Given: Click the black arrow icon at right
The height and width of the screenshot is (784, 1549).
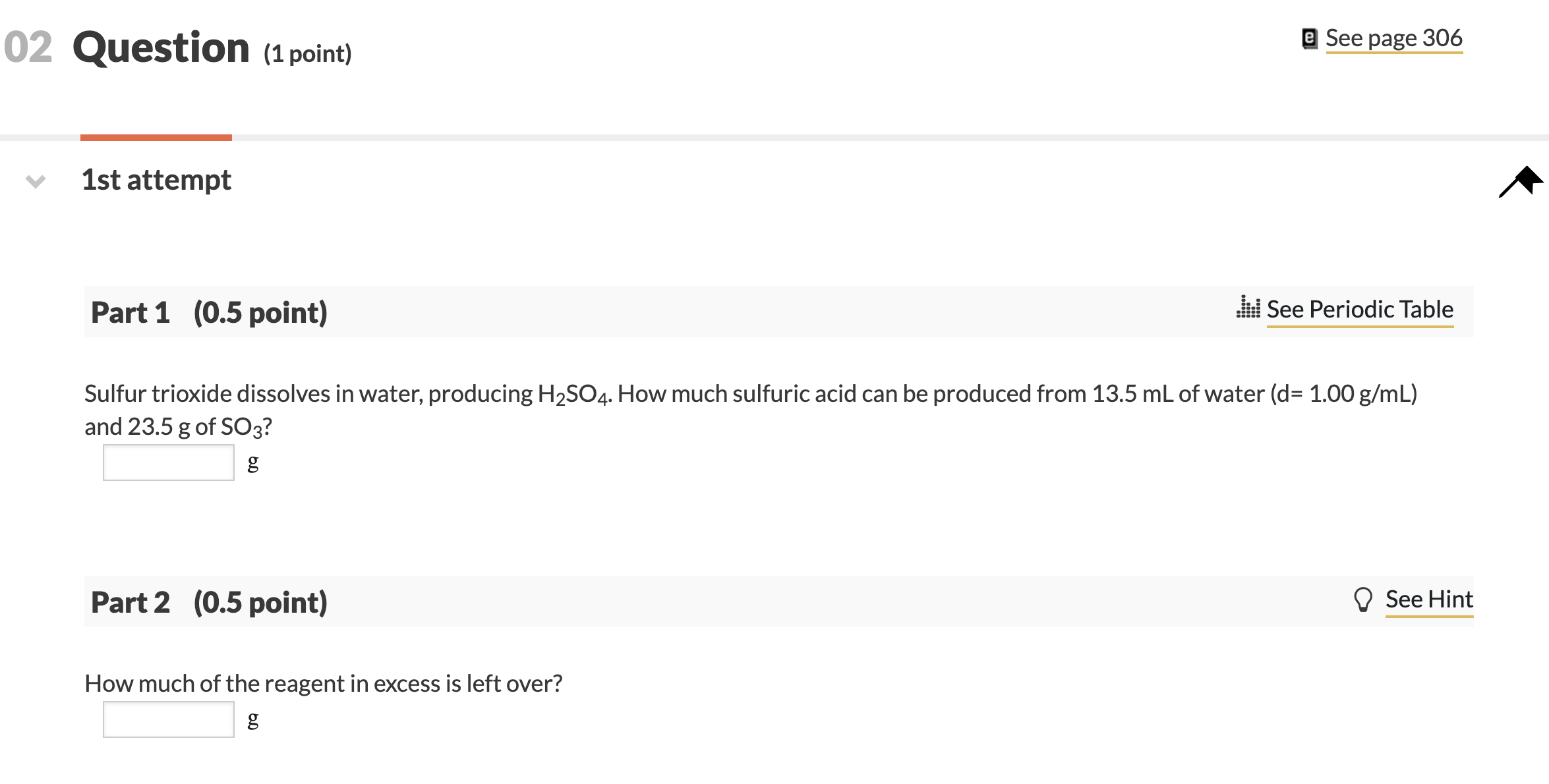Looking at the screenshot, I should click(1521, 182).
